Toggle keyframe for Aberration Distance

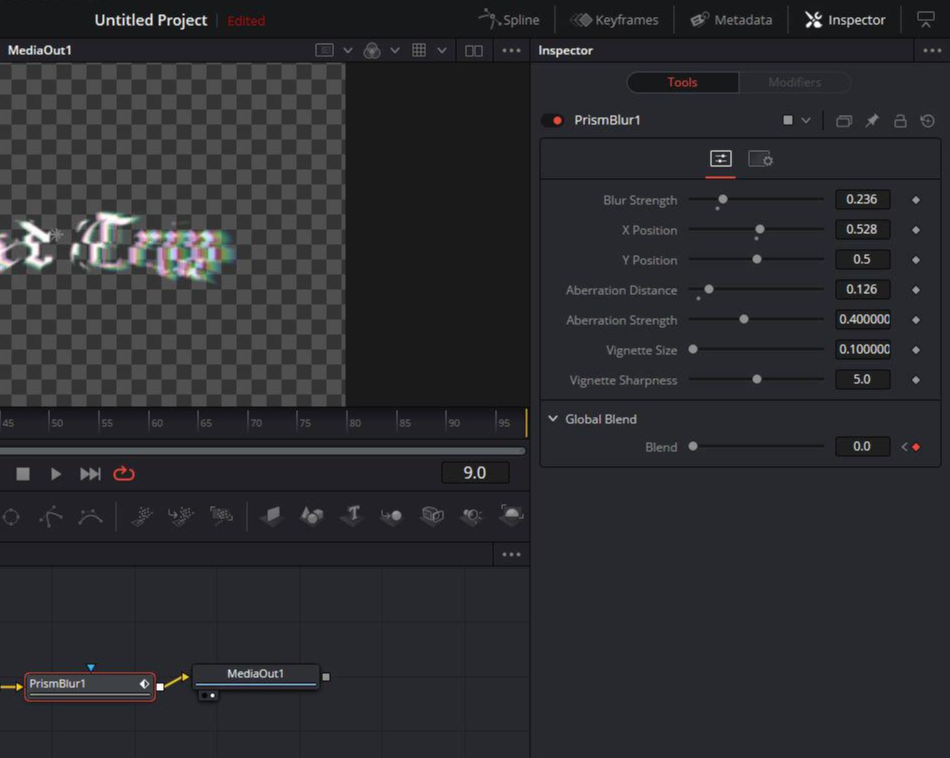tap(915, 290)
